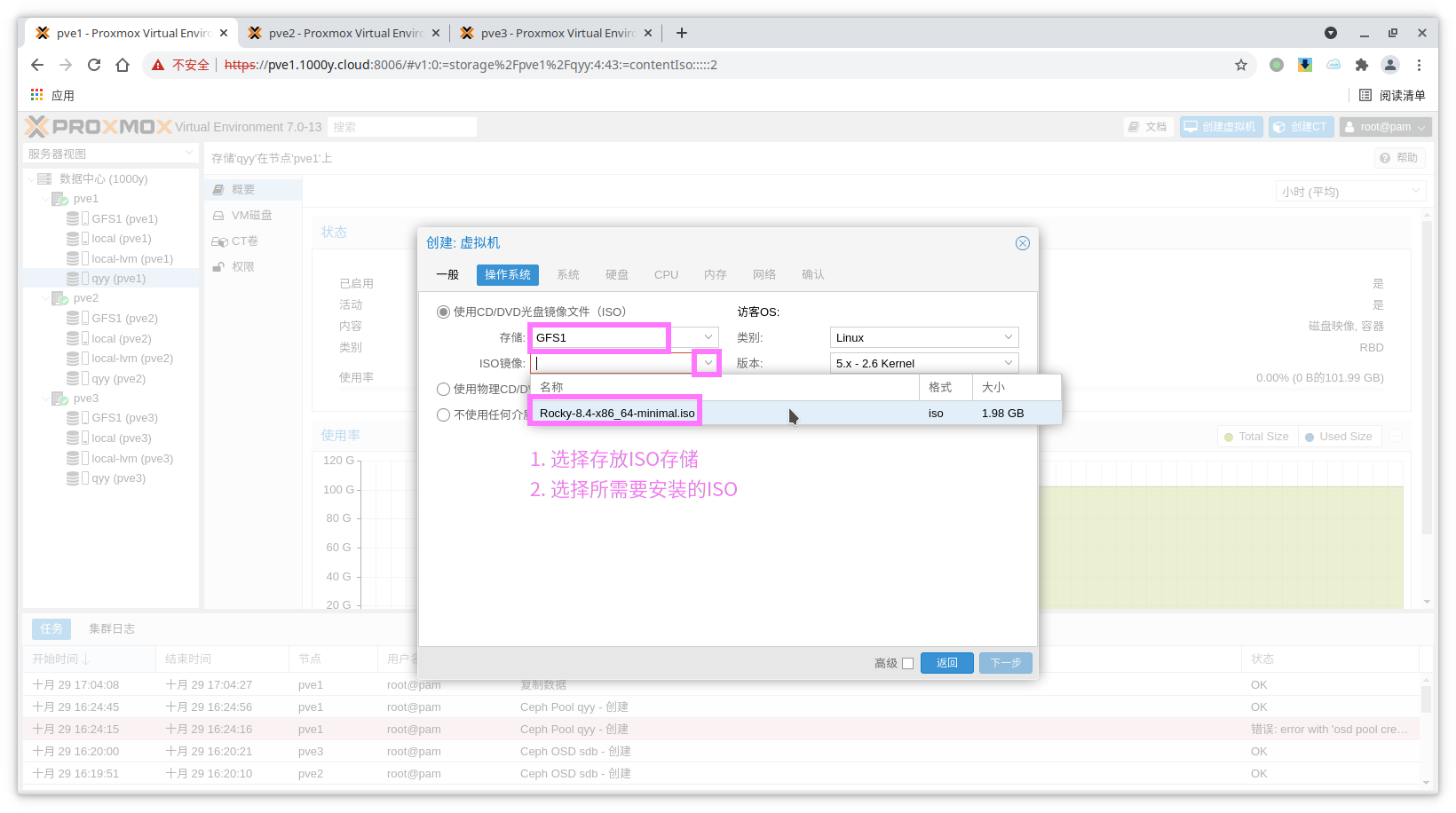Open the Chrome profile avatar icon

pyautogui.click(x=1390, y=65)
